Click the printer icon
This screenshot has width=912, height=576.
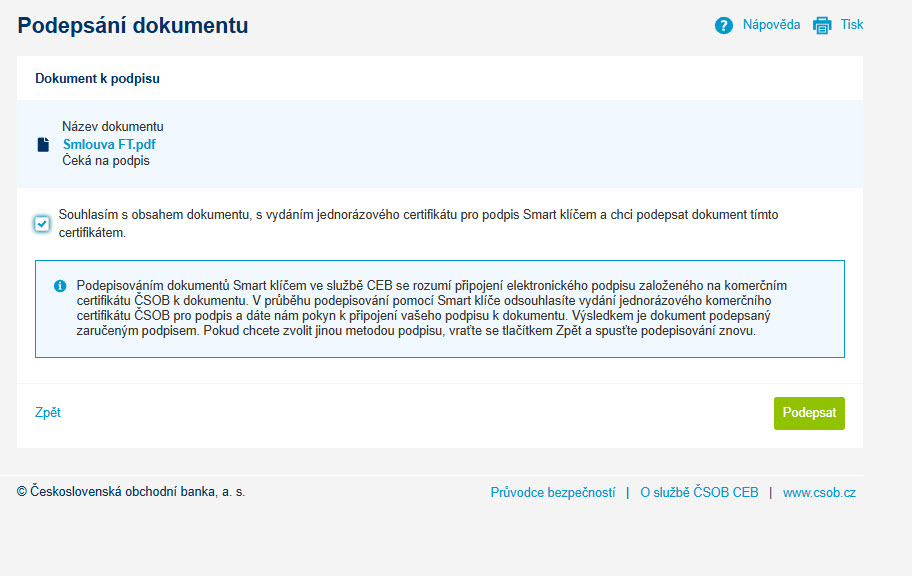(x=822, y=26)
